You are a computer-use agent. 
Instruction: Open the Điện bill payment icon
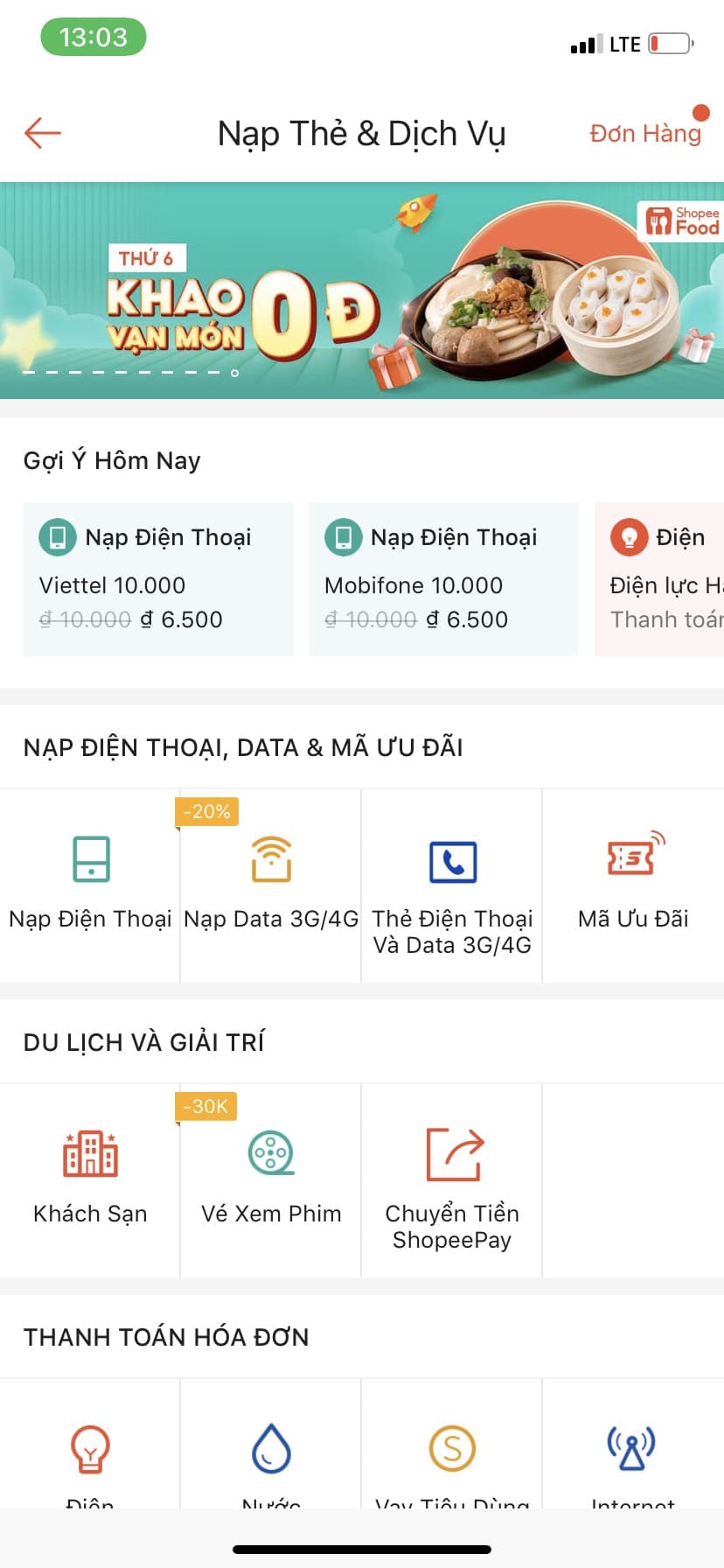click(90, 1448)
